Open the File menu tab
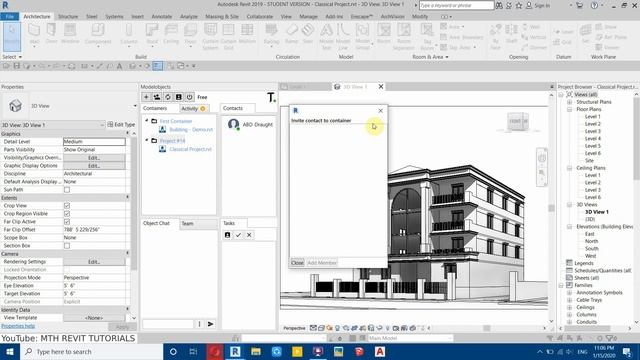The height and width of the screenshot is (360, 640). 10,17
